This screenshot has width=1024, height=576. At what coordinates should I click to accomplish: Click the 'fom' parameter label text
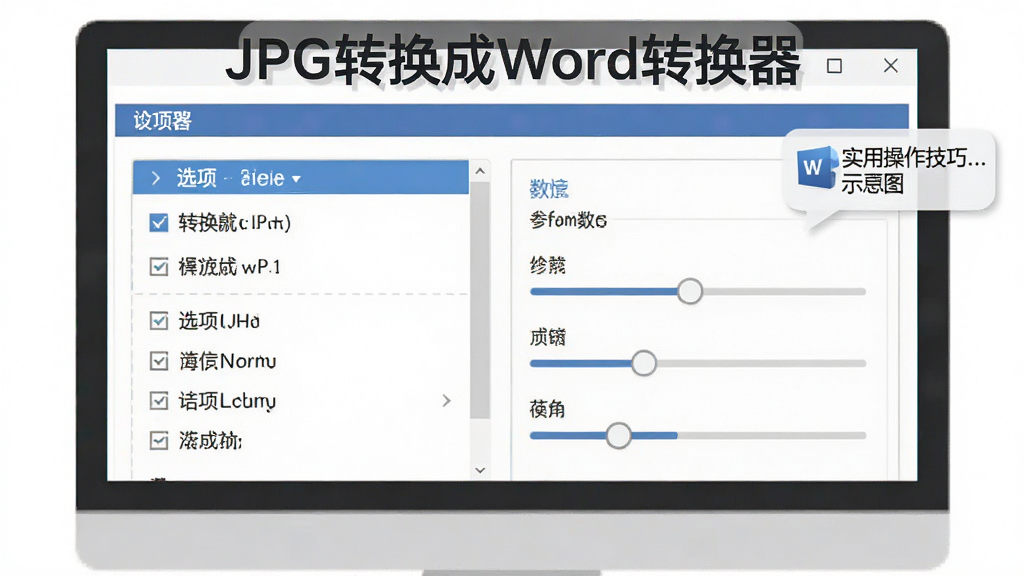click(568, 220)
